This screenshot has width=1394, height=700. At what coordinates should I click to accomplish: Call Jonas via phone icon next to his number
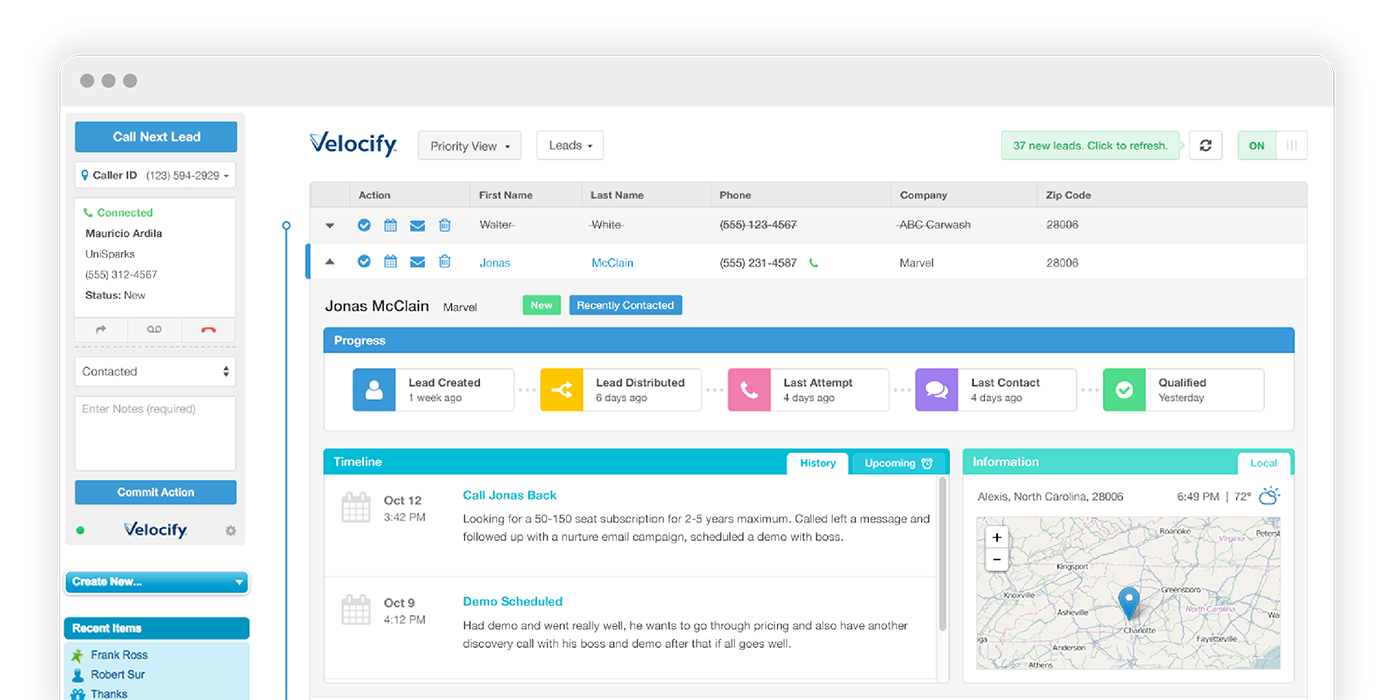click(815, 261)
